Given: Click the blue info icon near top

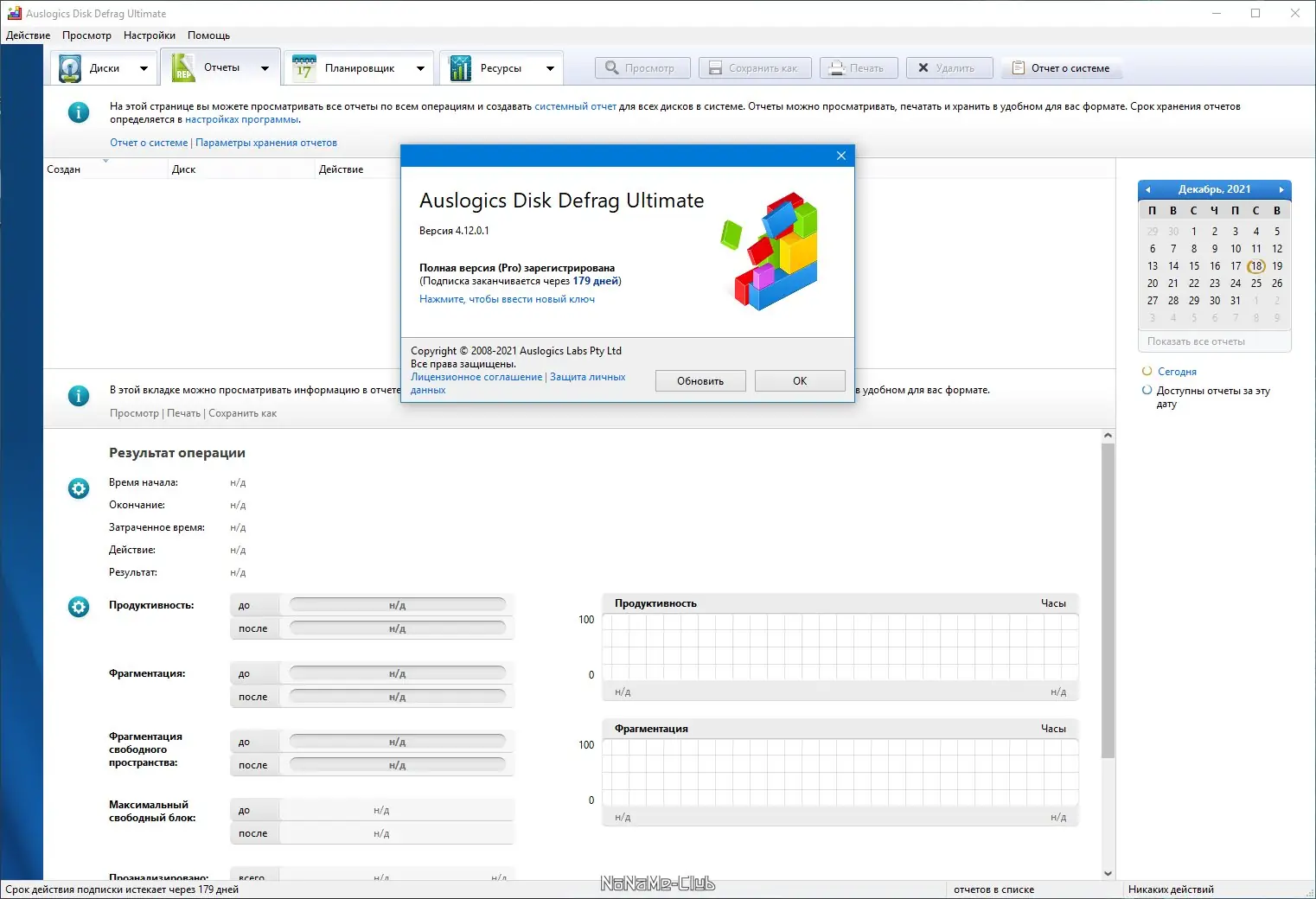Looking at the screenshot, I should pyautogui.click(x=79, y=112).
